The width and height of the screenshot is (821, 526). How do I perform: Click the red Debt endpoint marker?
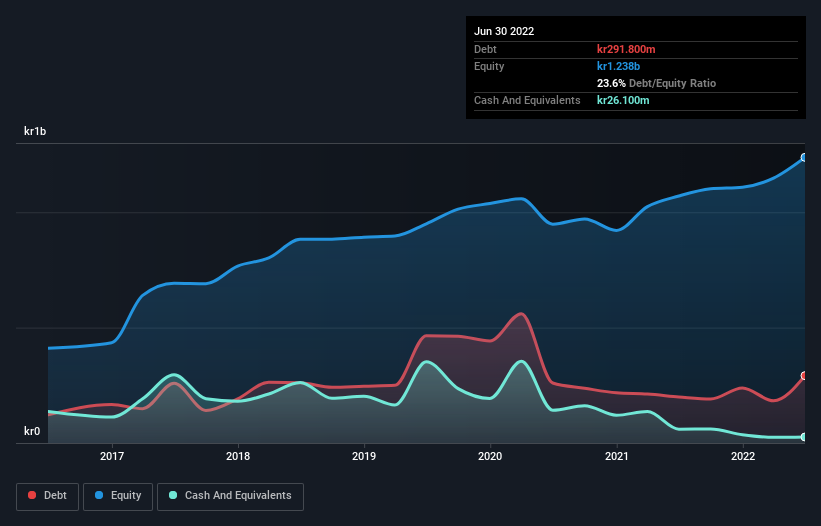804,376
